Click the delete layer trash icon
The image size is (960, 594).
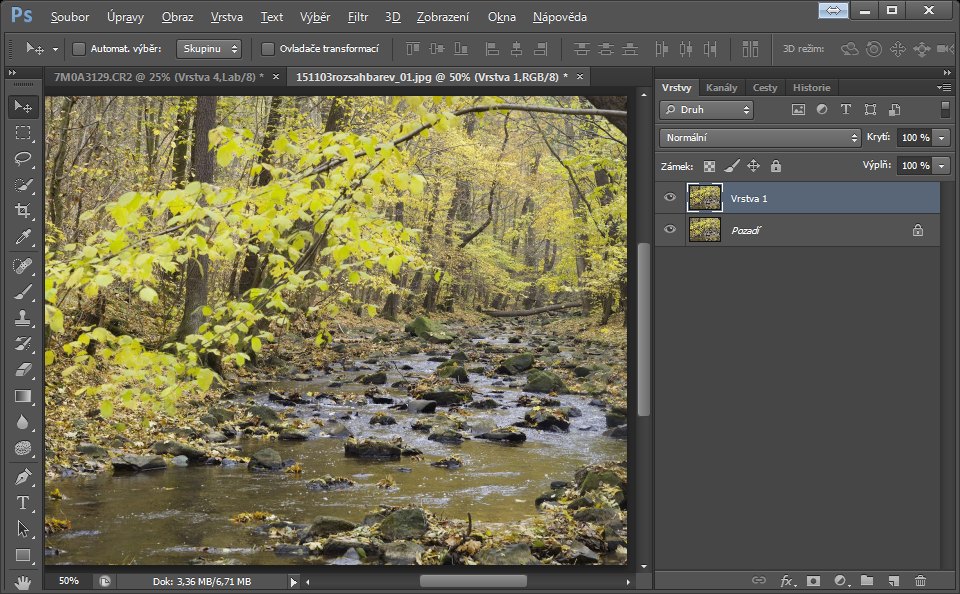click(x=920, y=580)
